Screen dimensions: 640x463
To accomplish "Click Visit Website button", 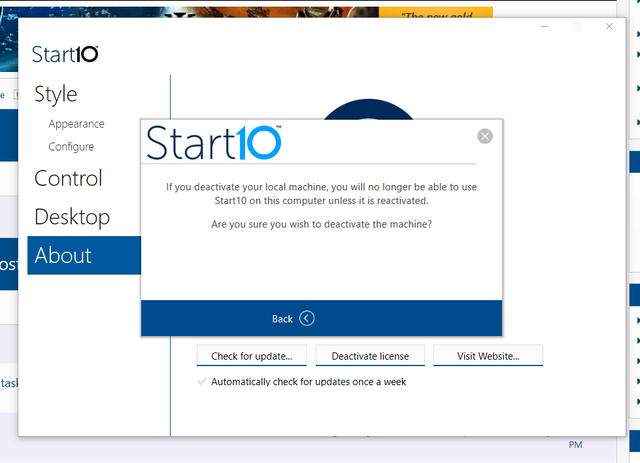I will pos(488,356).
